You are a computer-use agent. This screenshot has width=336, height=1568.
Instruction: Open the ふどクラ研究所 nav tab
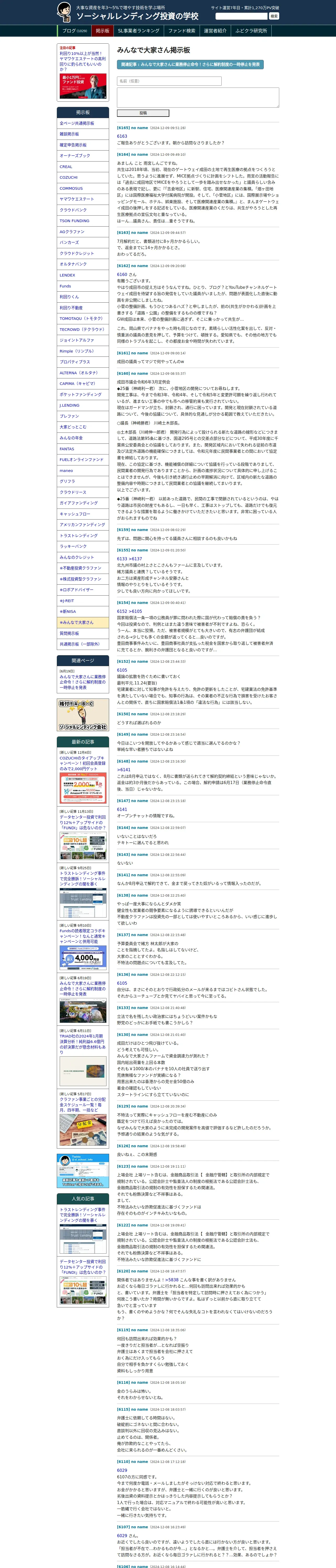(251, 31)
